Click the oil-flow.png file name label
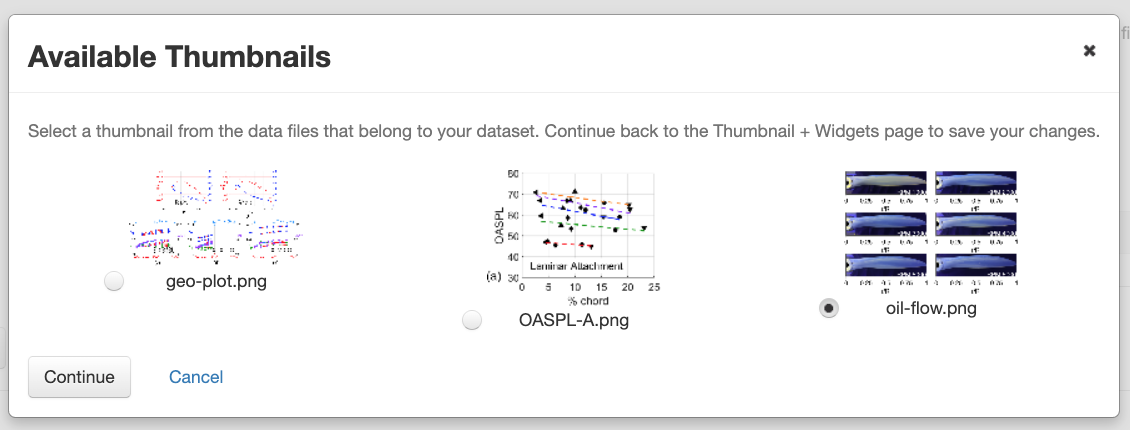The image size is (1130, 430). point(931,308)
